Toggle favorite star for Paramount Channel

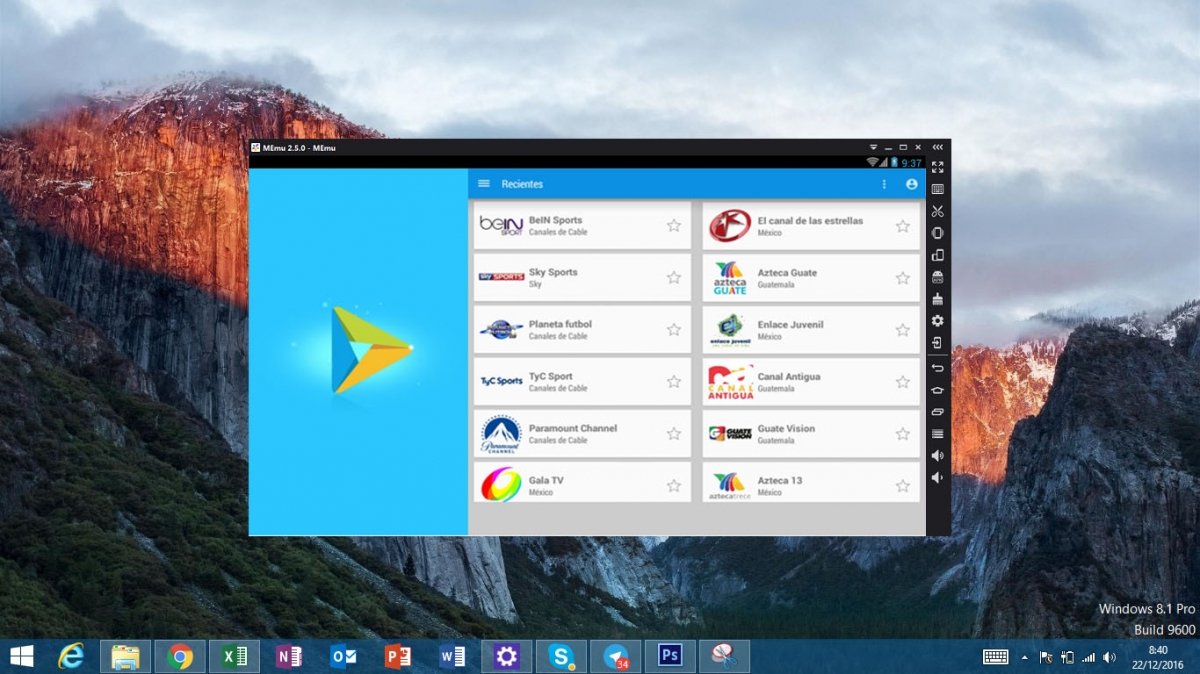[x=674, y=434]
